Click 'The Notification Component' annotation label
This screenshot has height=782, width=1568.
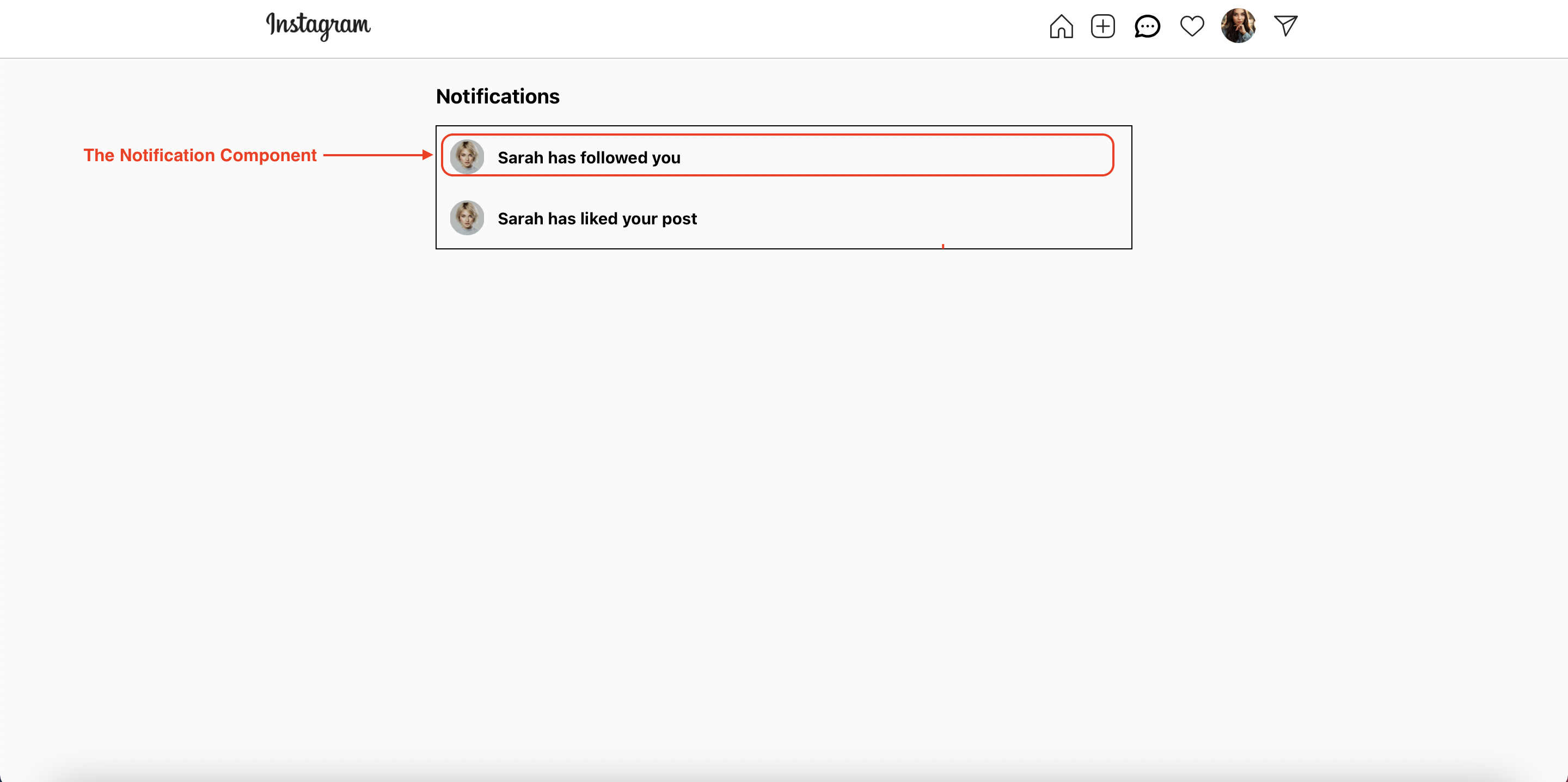tap(200, 155)
